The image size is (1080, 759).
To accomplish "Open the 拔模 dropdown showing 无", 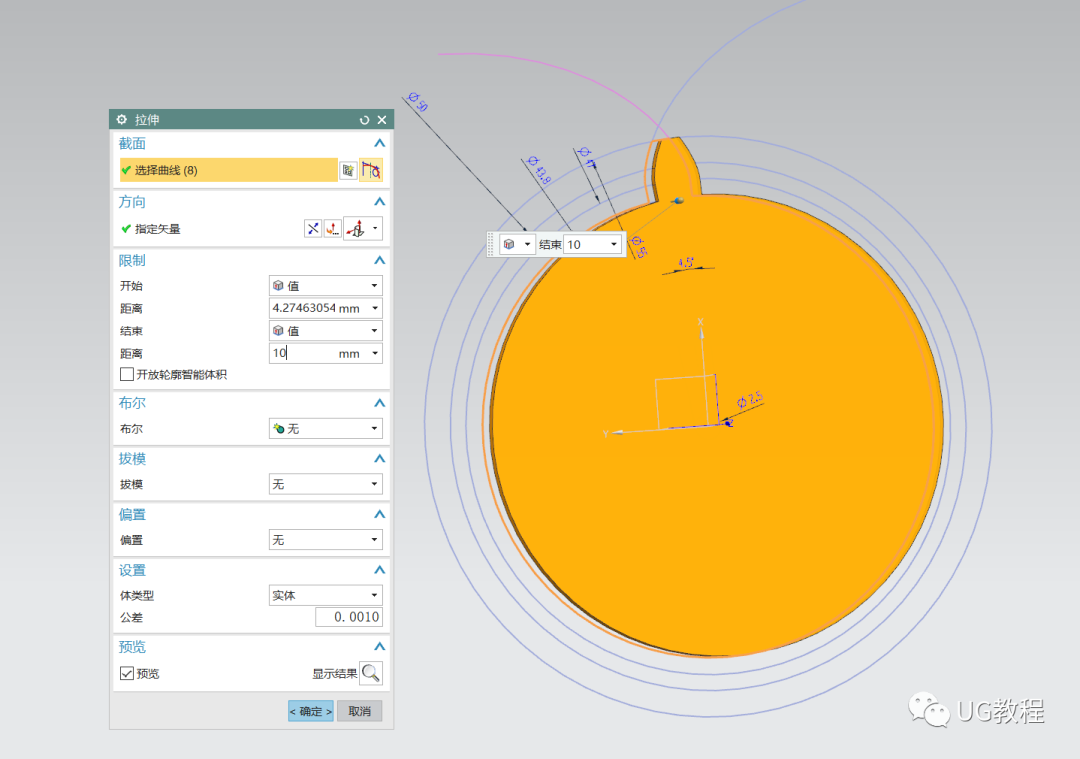I will 325,484.
